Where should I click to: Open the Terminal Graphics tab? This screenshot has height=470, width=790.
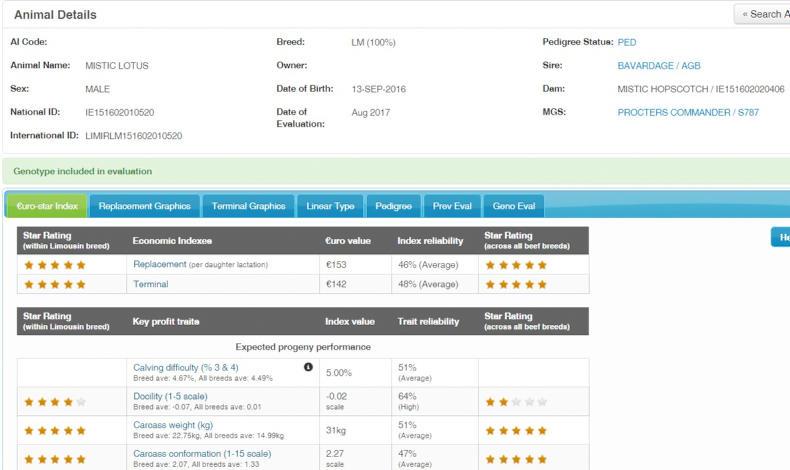pos(249,206)
